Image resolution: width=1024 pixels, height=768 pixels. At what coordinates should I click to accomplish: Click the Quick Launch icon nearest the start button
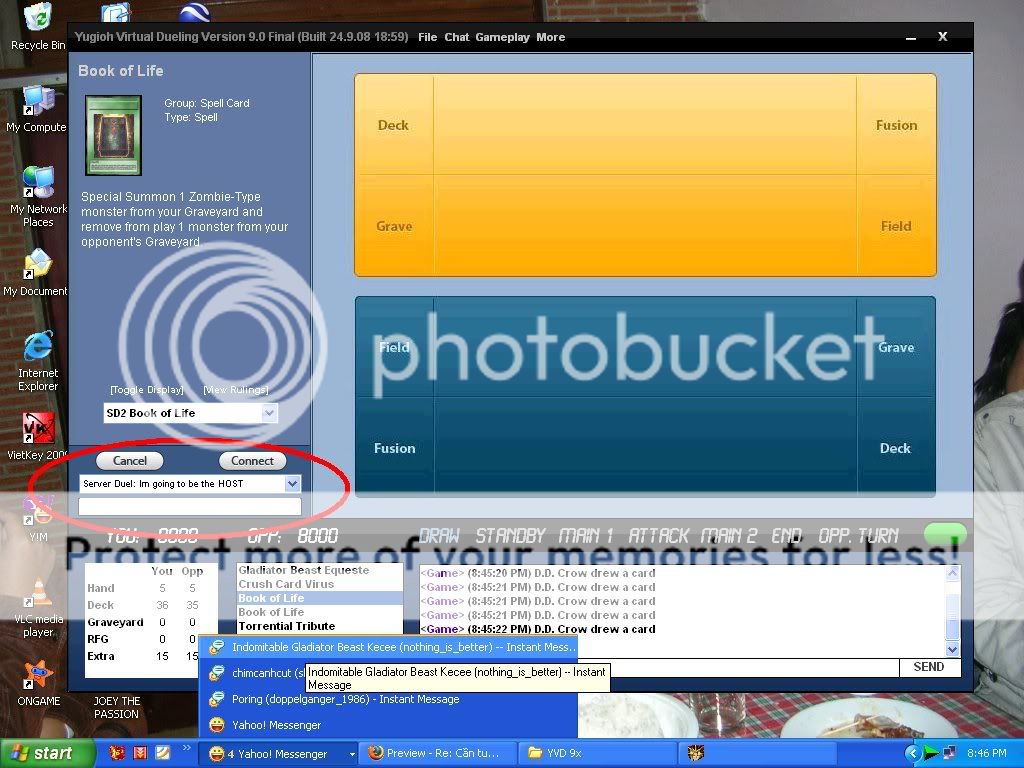118,753
